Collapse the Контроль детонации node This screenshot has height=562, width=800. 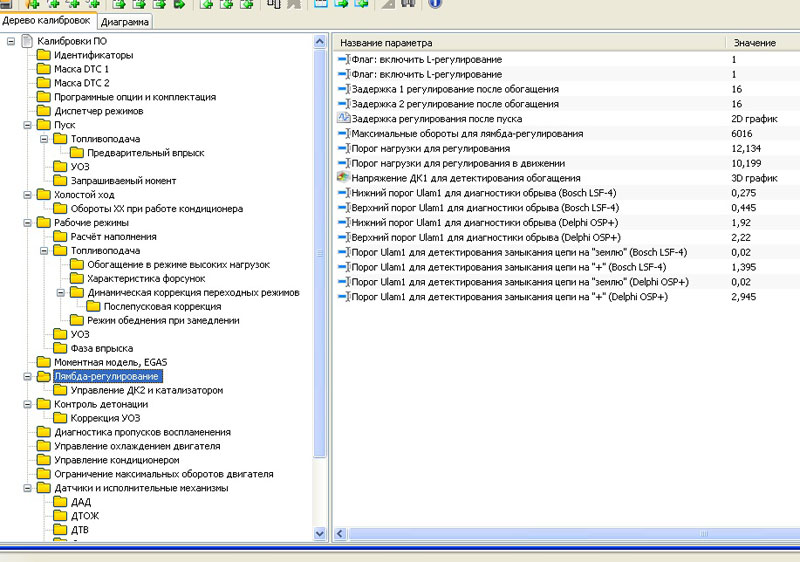point(26,404)
